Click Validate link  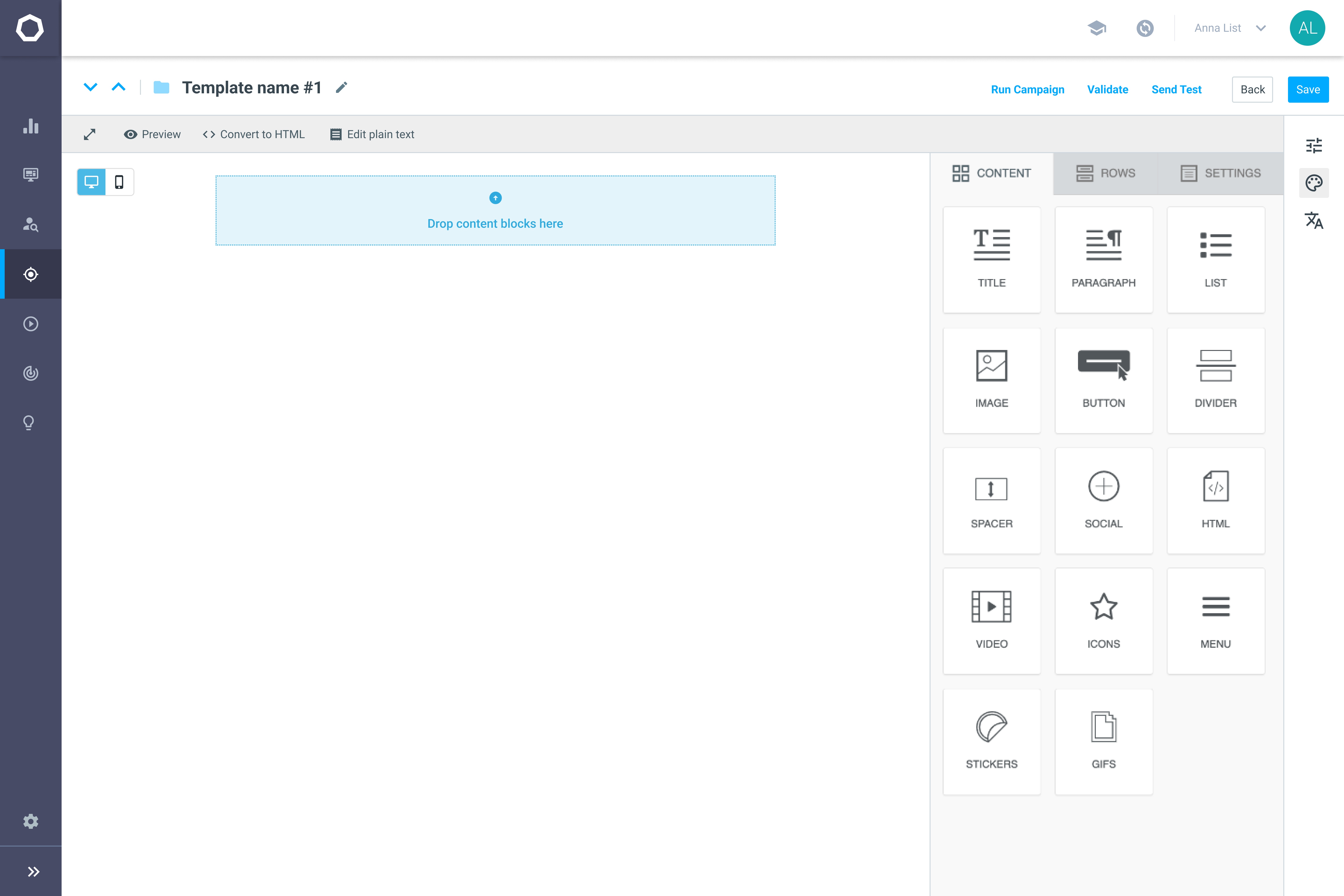tap(1107, 90)
